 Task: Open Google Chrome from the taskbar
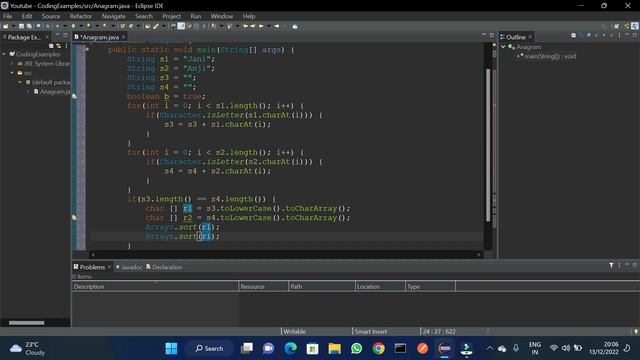pyautogui.click(x=378, y=348)
